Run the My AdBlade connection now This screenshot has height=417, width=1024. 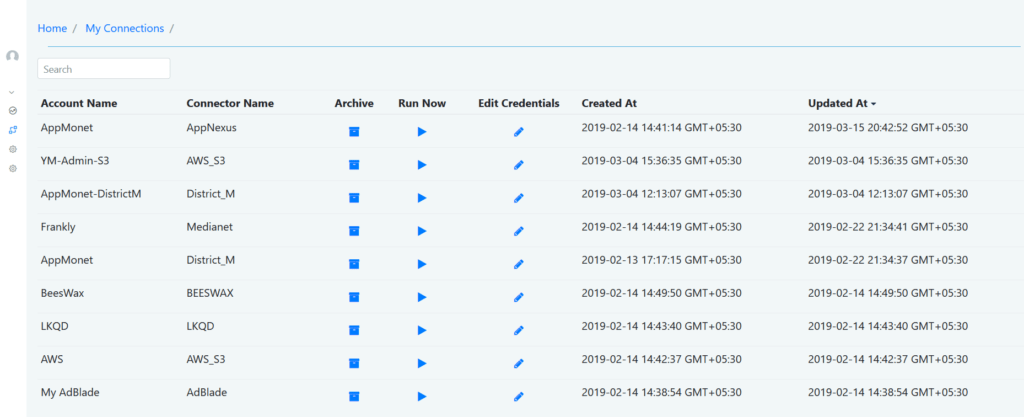[x=422, y=396]
